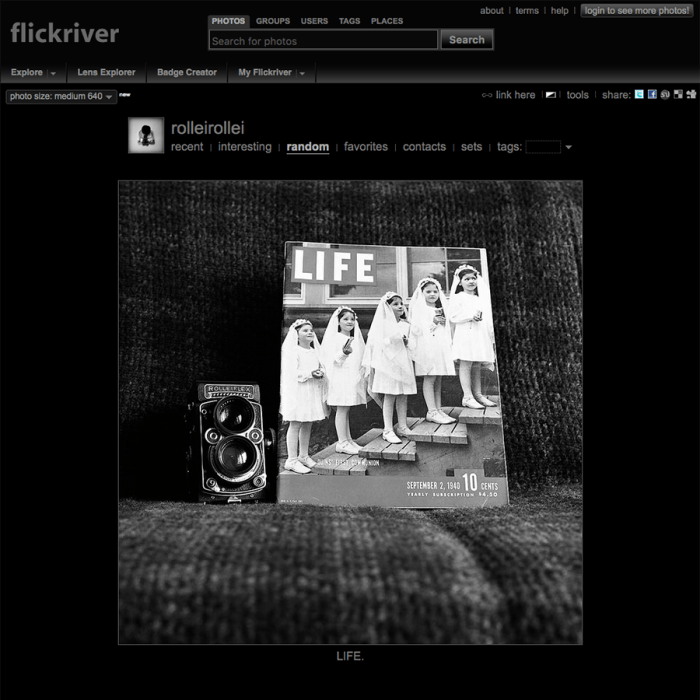Share photo on Twitter
The image size is (700, 700).
point(639,95)
